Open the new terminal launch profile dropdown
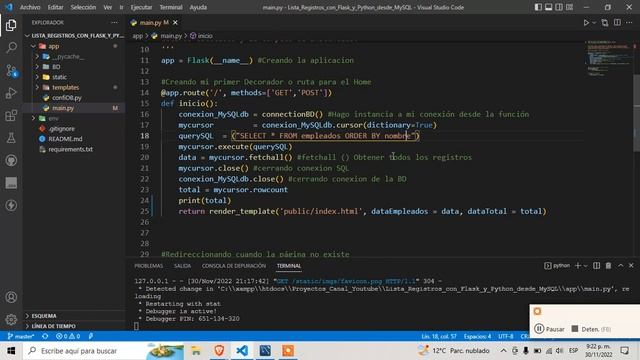The image size is (640, 360). (x=586, y=266)
